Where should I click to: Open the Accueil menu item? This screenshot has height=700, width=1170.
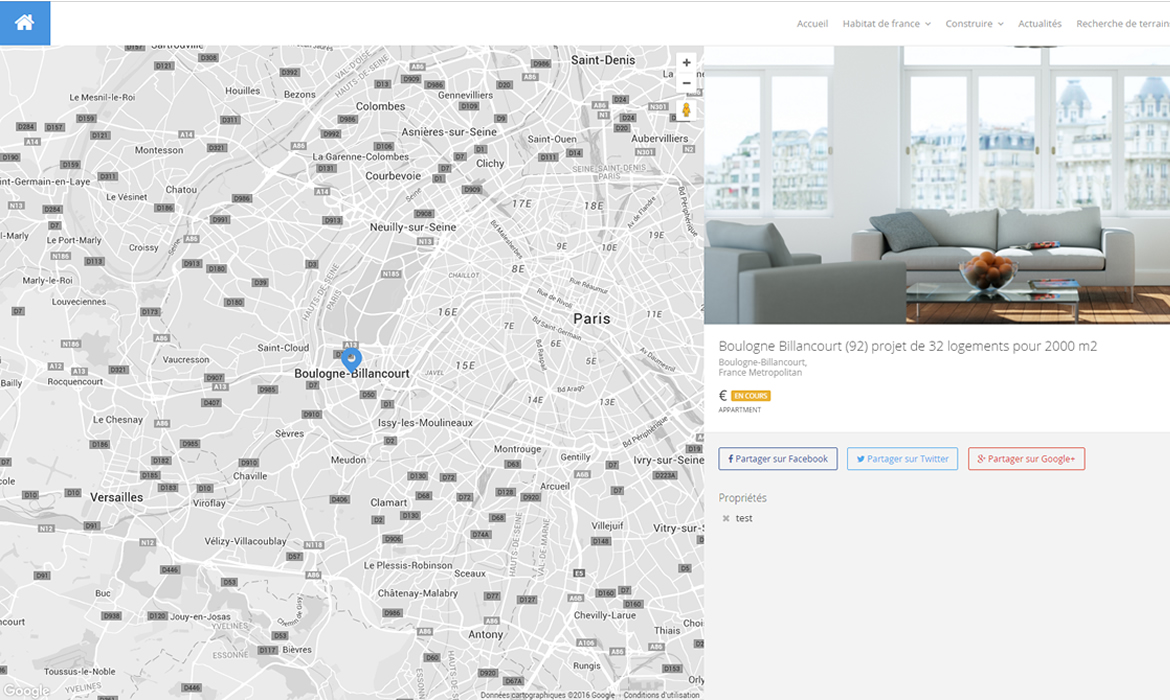(x=812, y=24)
